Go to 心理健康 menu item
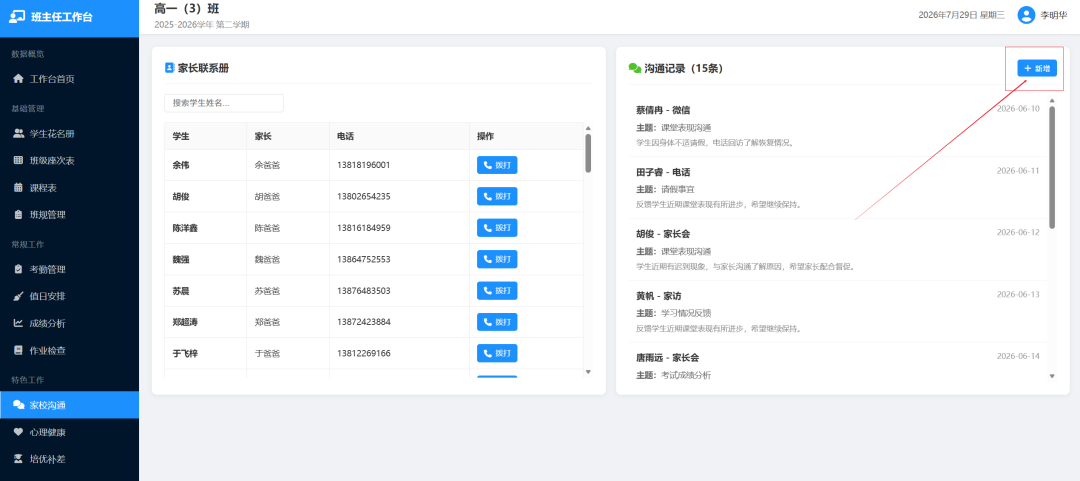Viewport: 1080px width, 481px height. click(x=69, y=432)
